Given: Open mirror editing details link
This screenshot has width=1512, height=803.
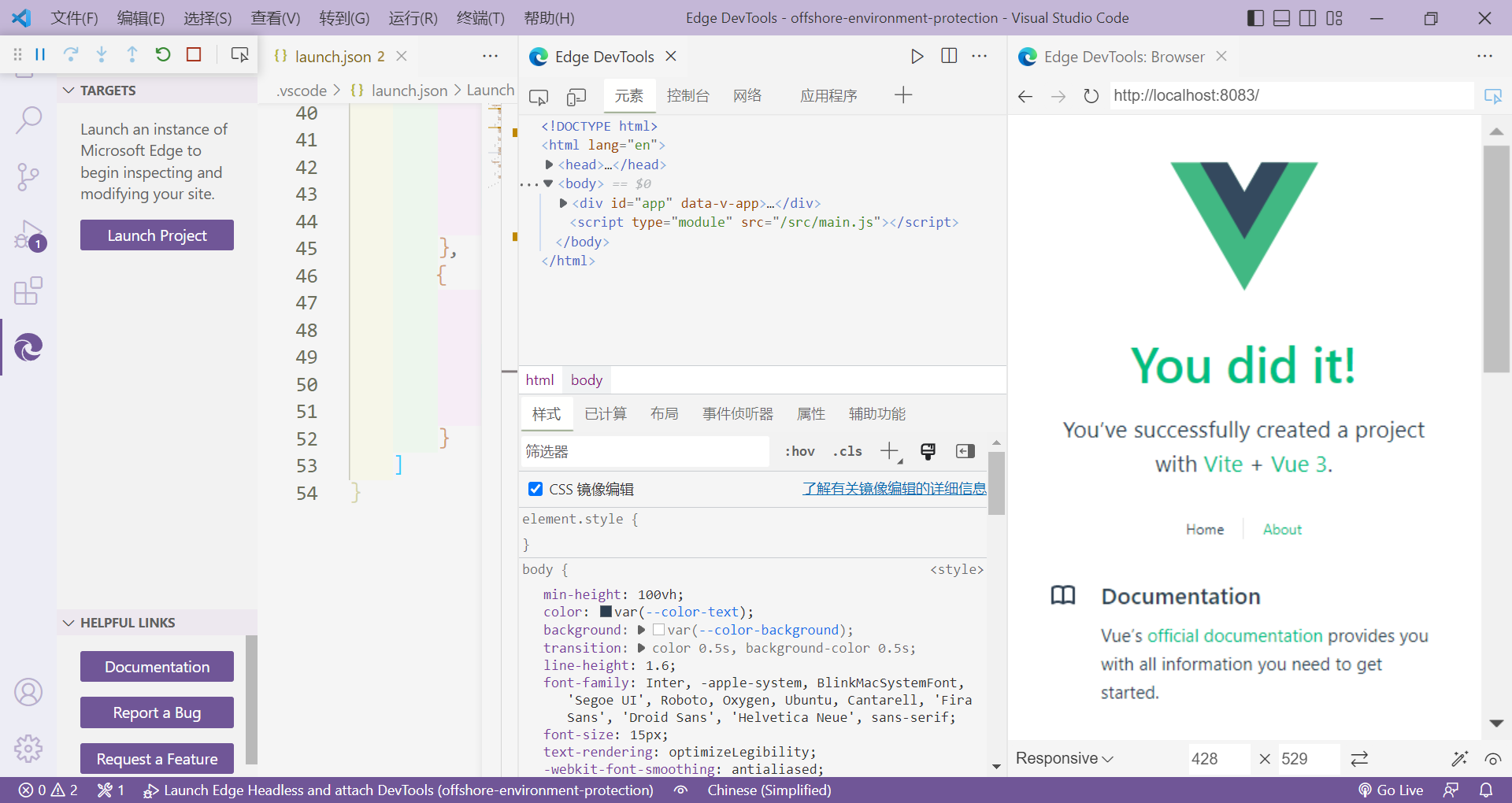Looking at the screenshot, I should click(x=894, y=489).
